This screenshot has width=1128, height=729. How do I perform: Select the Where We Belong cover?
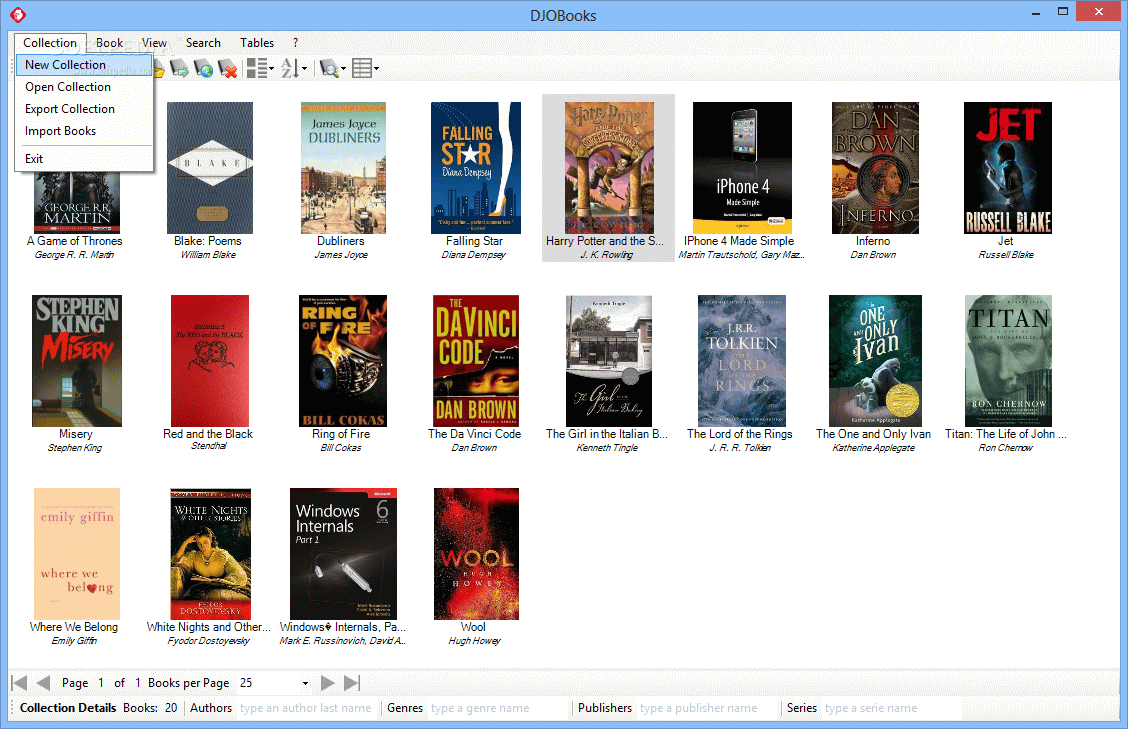click(x=77, y=553)
